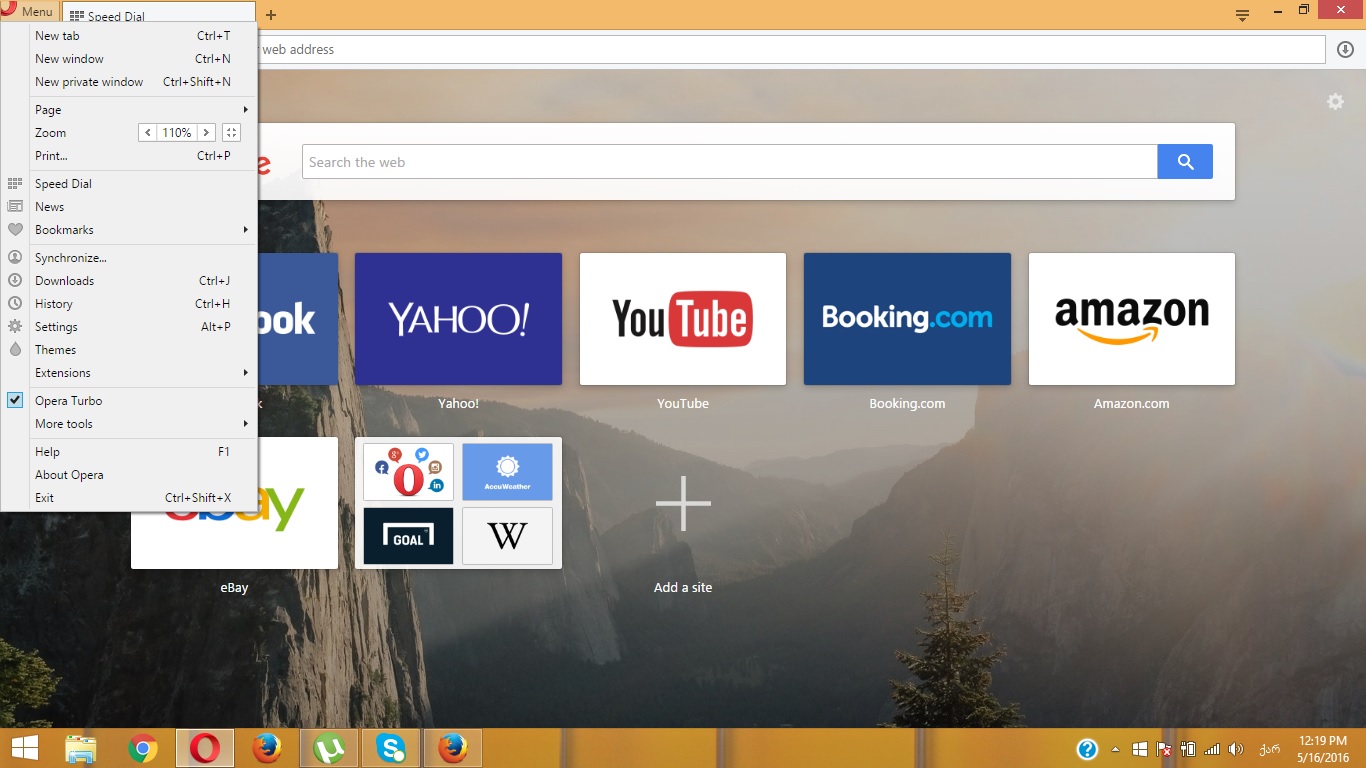The width and height of the screenshot is (1366, 768).
Task: Decrease zoom with the left arrow
Action: [x=147, y=133]
